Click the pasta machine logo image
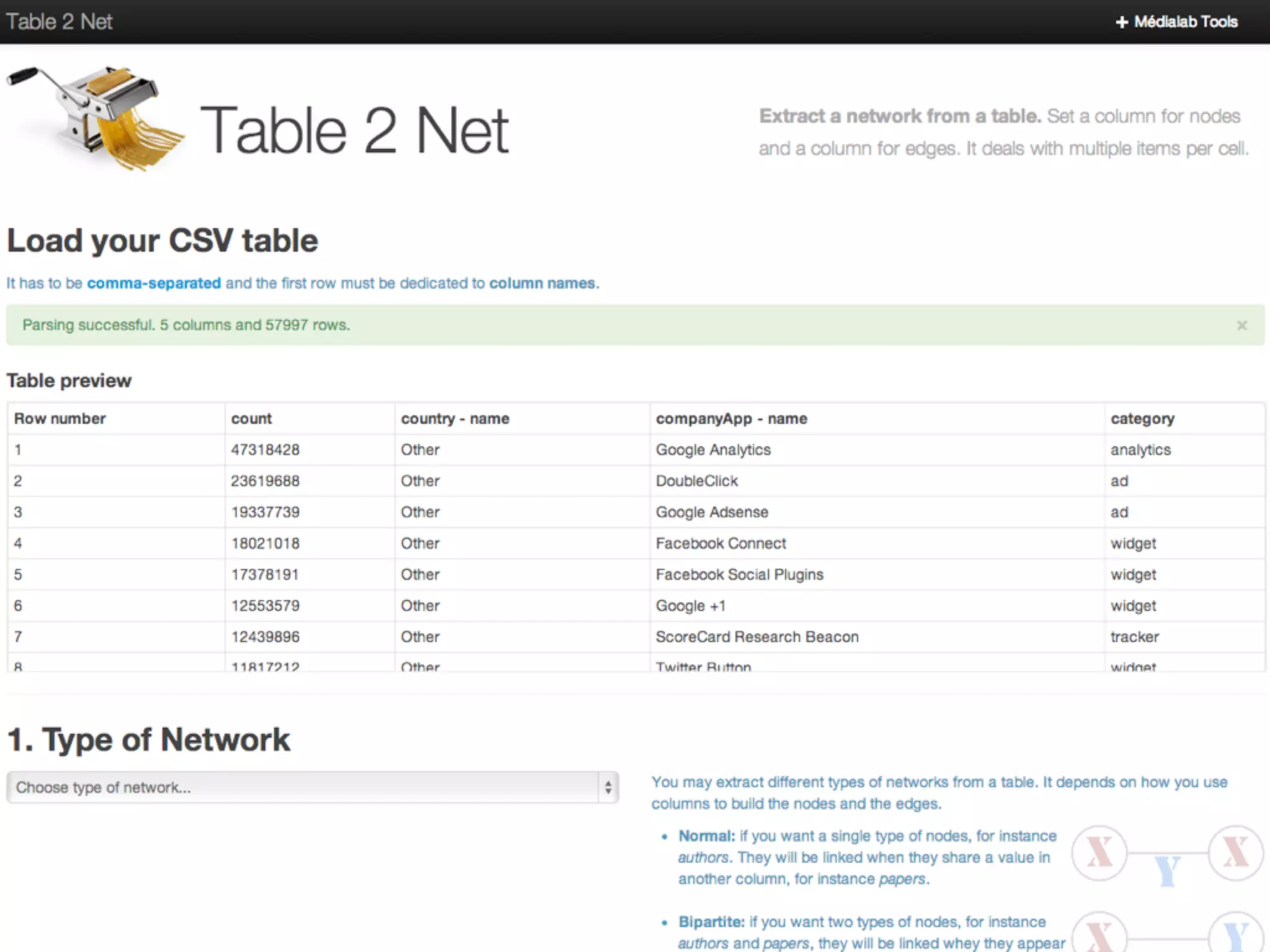 coord(96,118)
